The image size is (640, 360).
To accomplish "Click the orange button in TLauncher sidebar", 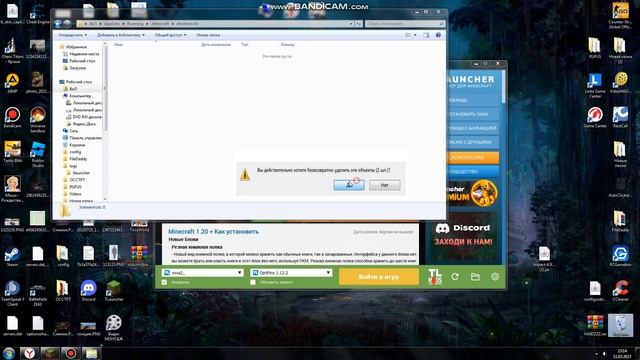I will [x=473, y=158].
